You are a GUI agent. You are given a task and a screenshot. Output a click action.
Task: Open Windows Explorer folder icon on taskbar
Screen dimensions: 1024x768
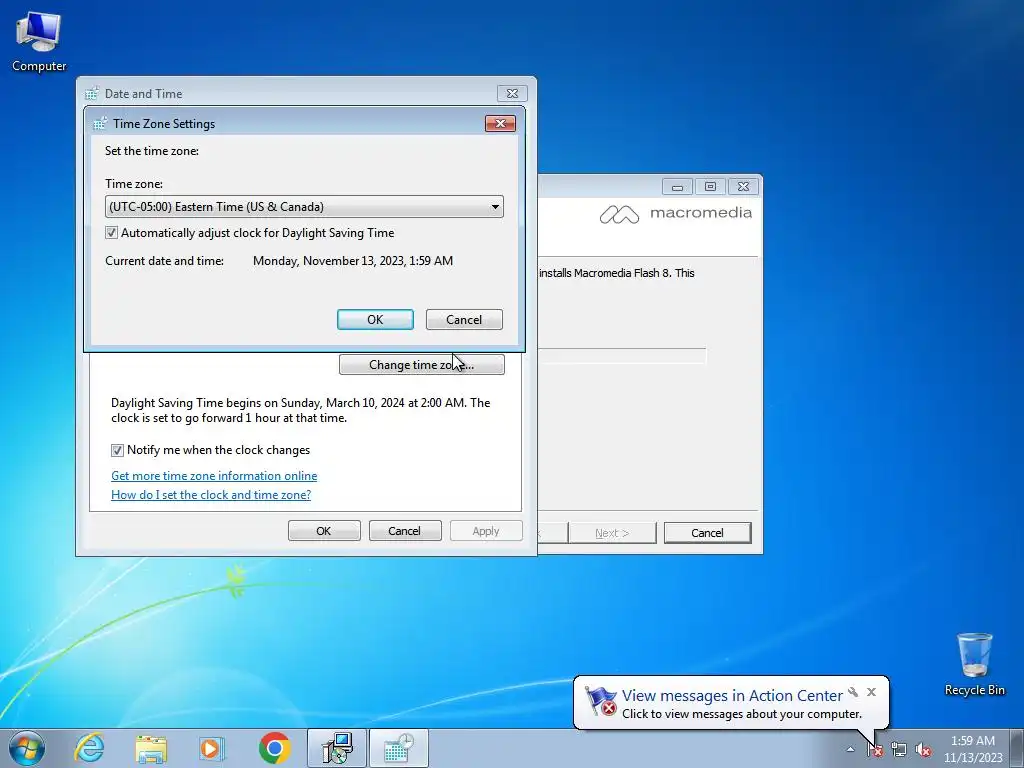click(151, 748)
